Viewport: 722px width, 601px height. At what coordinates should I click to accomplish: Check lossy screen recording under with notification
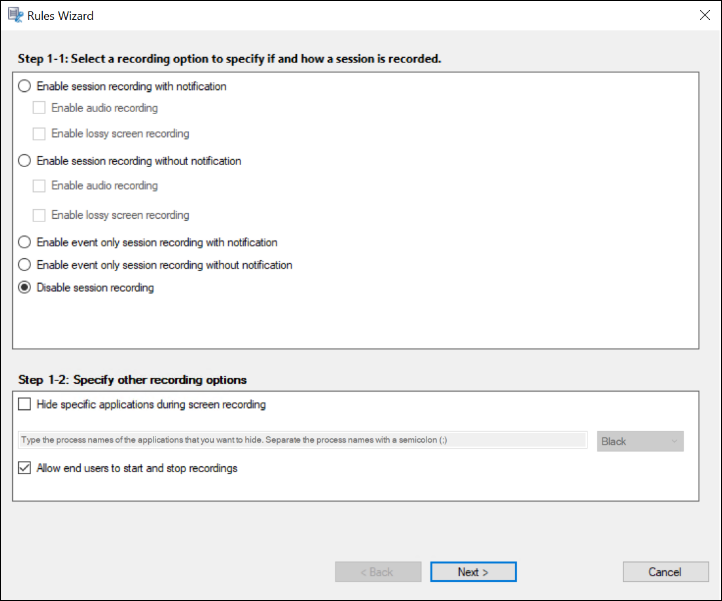pos(40,133)
